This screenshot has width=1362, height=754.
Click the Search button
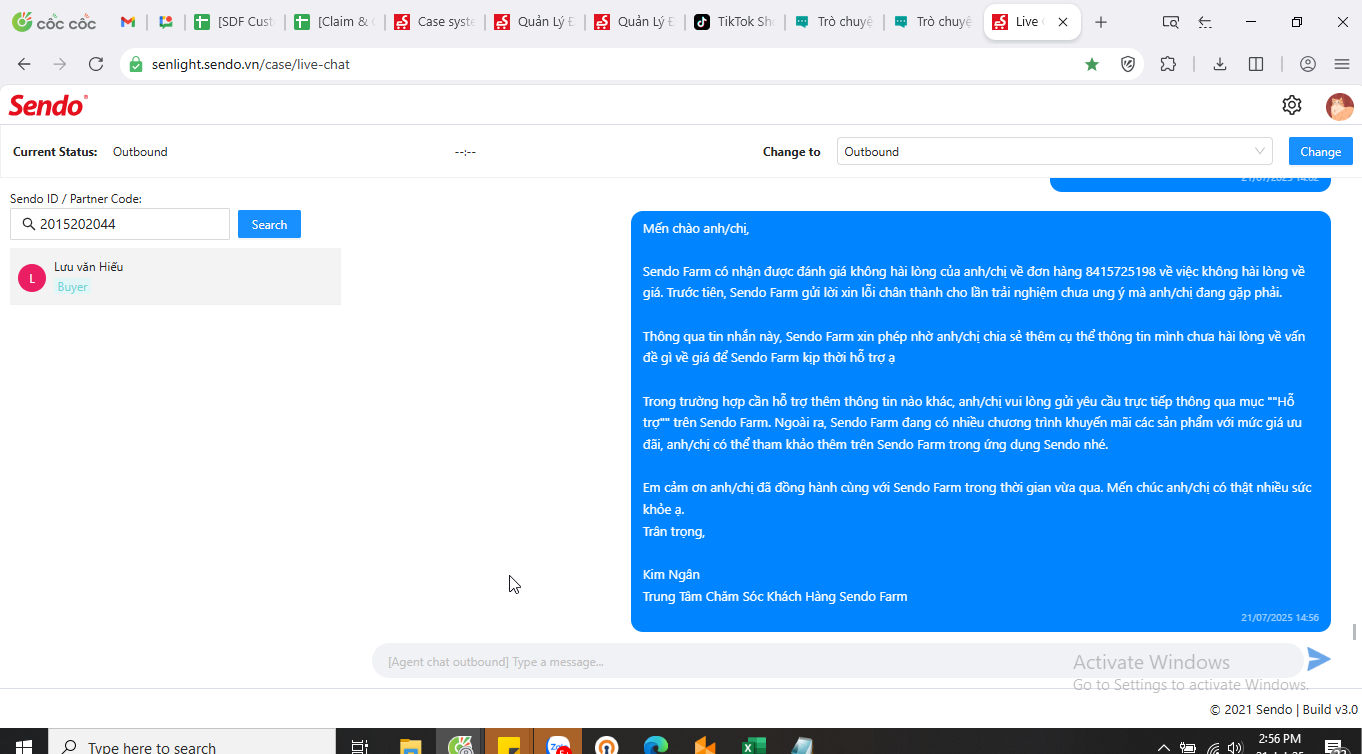269,224
